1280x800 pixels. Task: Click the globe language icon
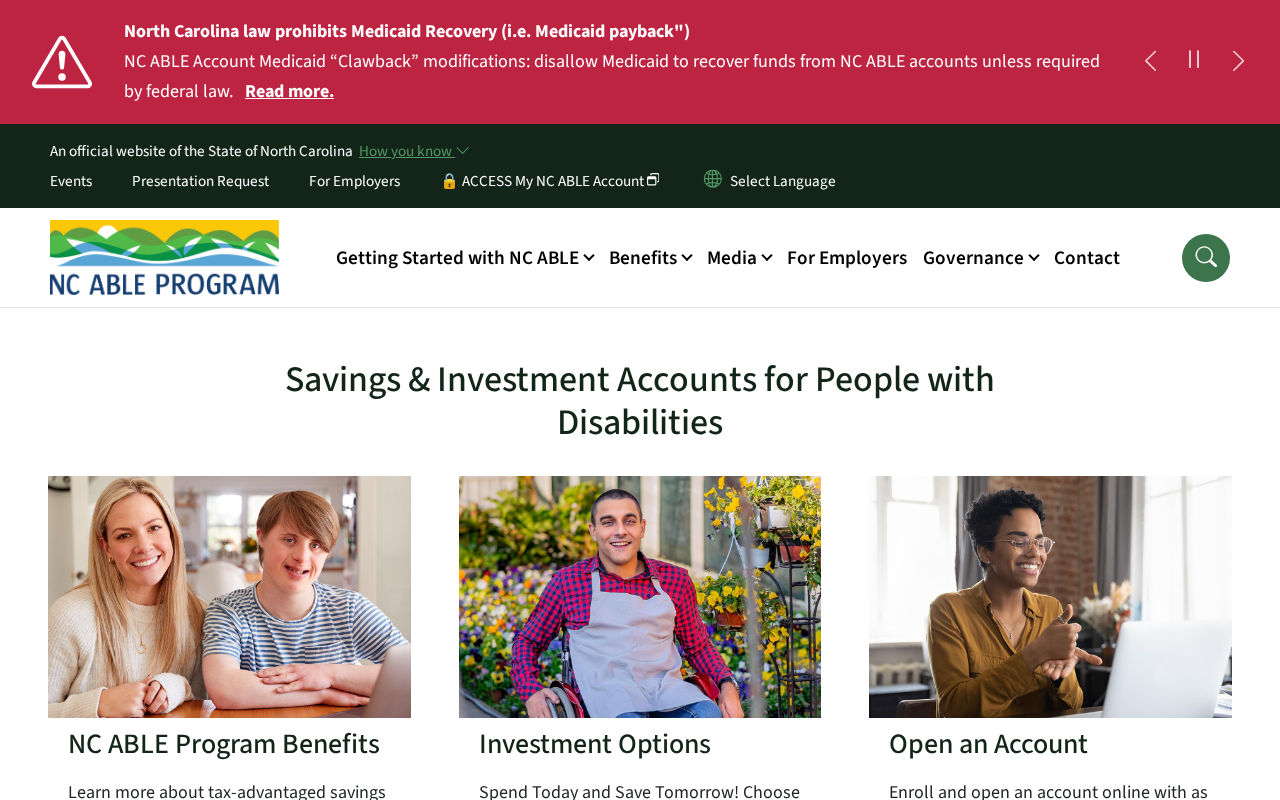[713, 179]
